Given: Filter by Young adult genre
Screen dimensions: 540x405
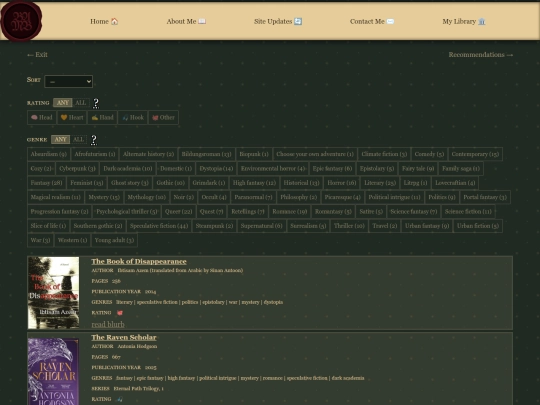Looking at the screenshot, I should 114,240.
